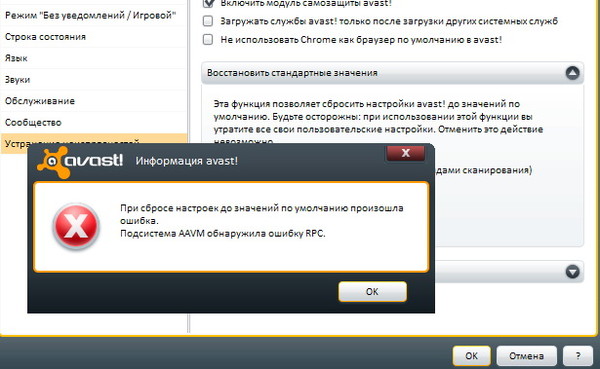Select Обслуживание in the settings sidebar
The height and width of the screenshot is (369, 600).
94,101
